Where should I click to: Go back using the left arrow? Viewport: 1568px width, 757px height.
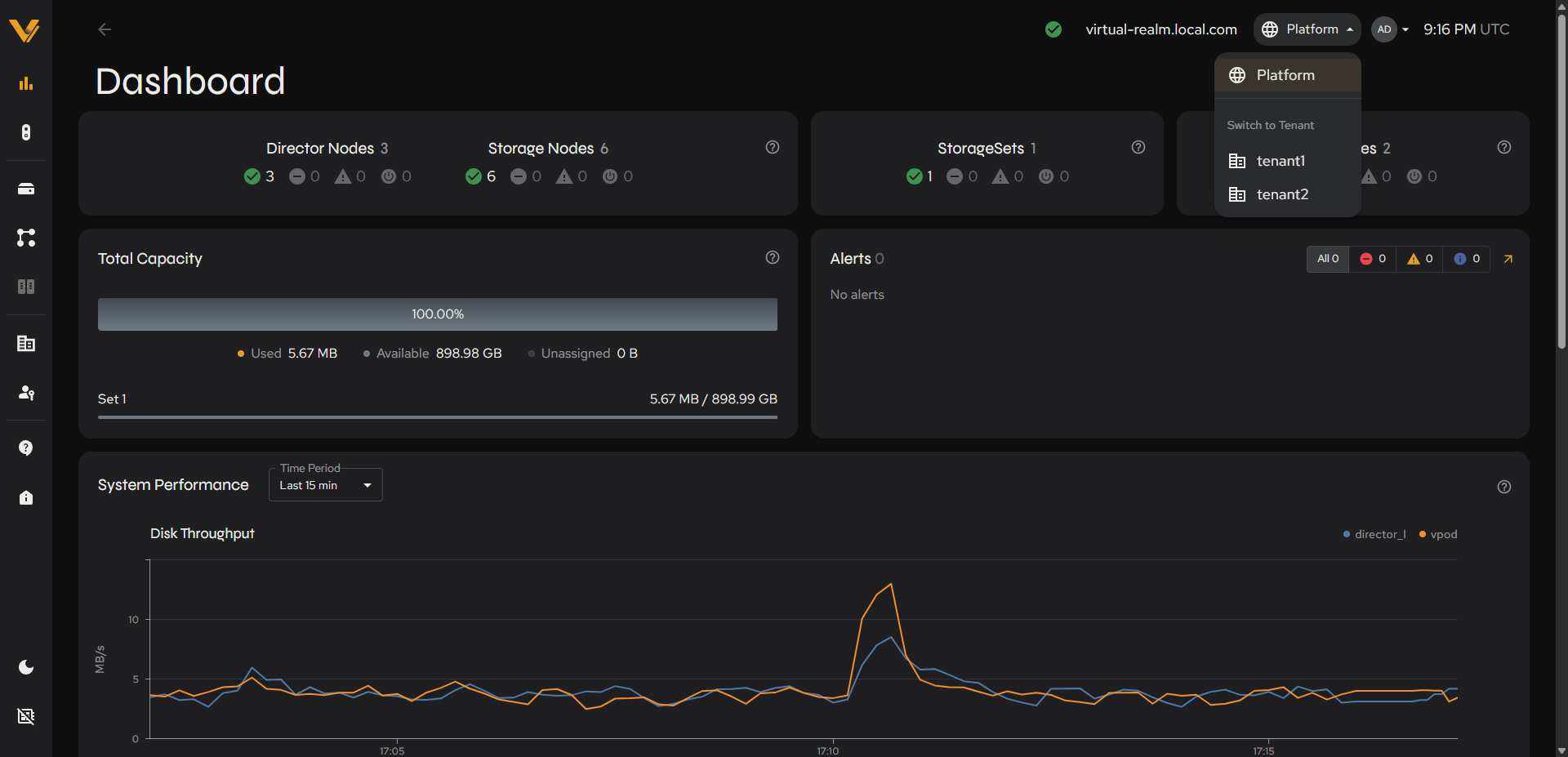tap(105, 29)
